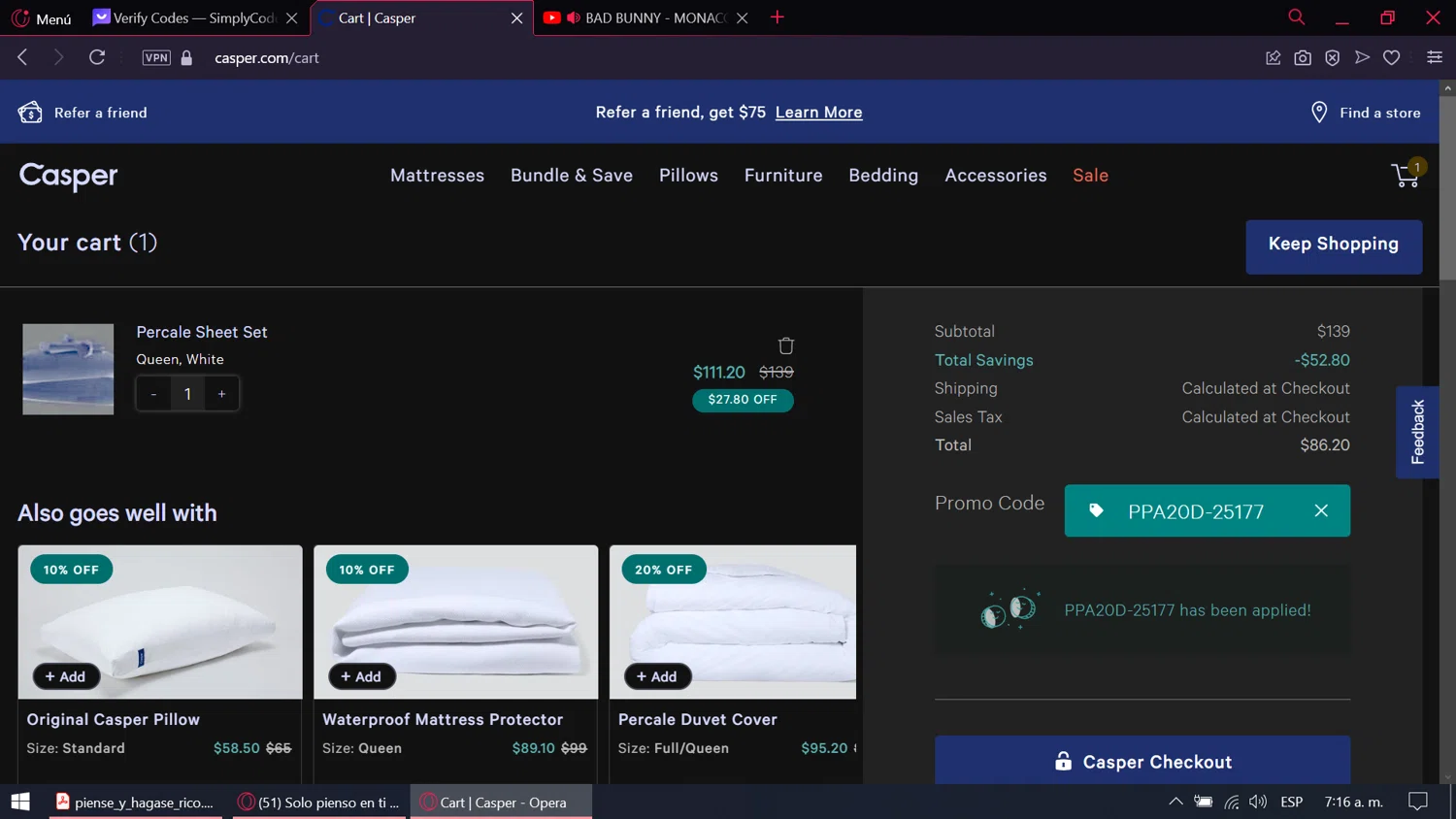Viewport: 1456px width, 819px height.
Task: Increase Percale Sheet Set quantity
Action: tap(222, 394)
